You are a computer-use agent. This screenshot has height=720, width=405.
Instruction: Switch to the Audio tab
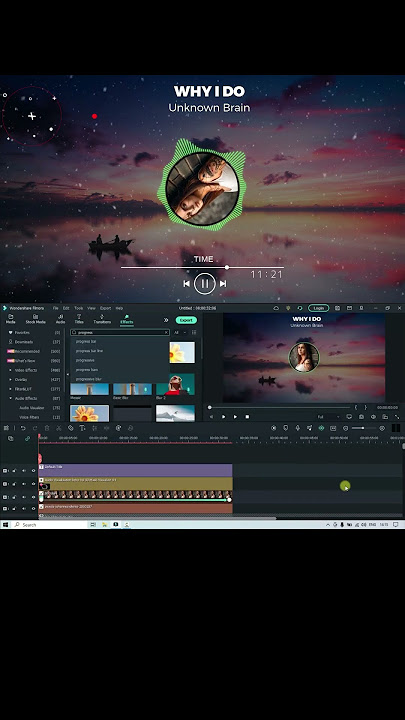tap(60, 319)
